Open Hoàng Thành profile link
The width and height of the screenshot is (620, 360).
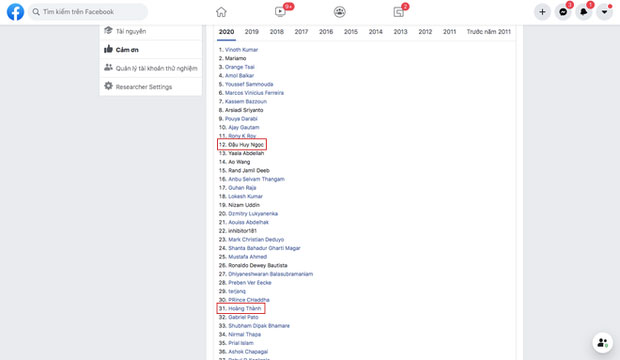(x=245, y=309)
